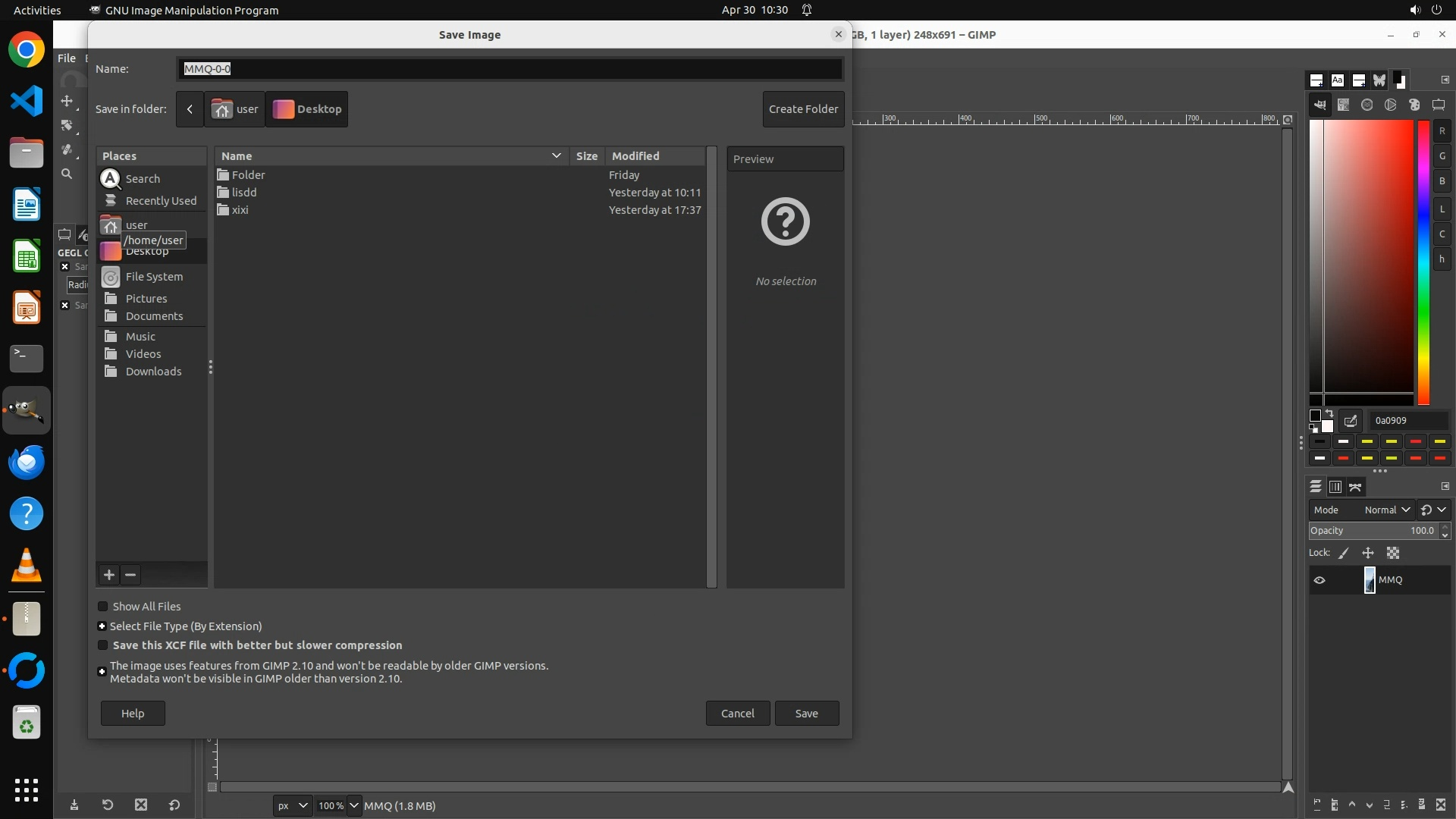Click the color picker eyedropper button

coord(1351,421)
